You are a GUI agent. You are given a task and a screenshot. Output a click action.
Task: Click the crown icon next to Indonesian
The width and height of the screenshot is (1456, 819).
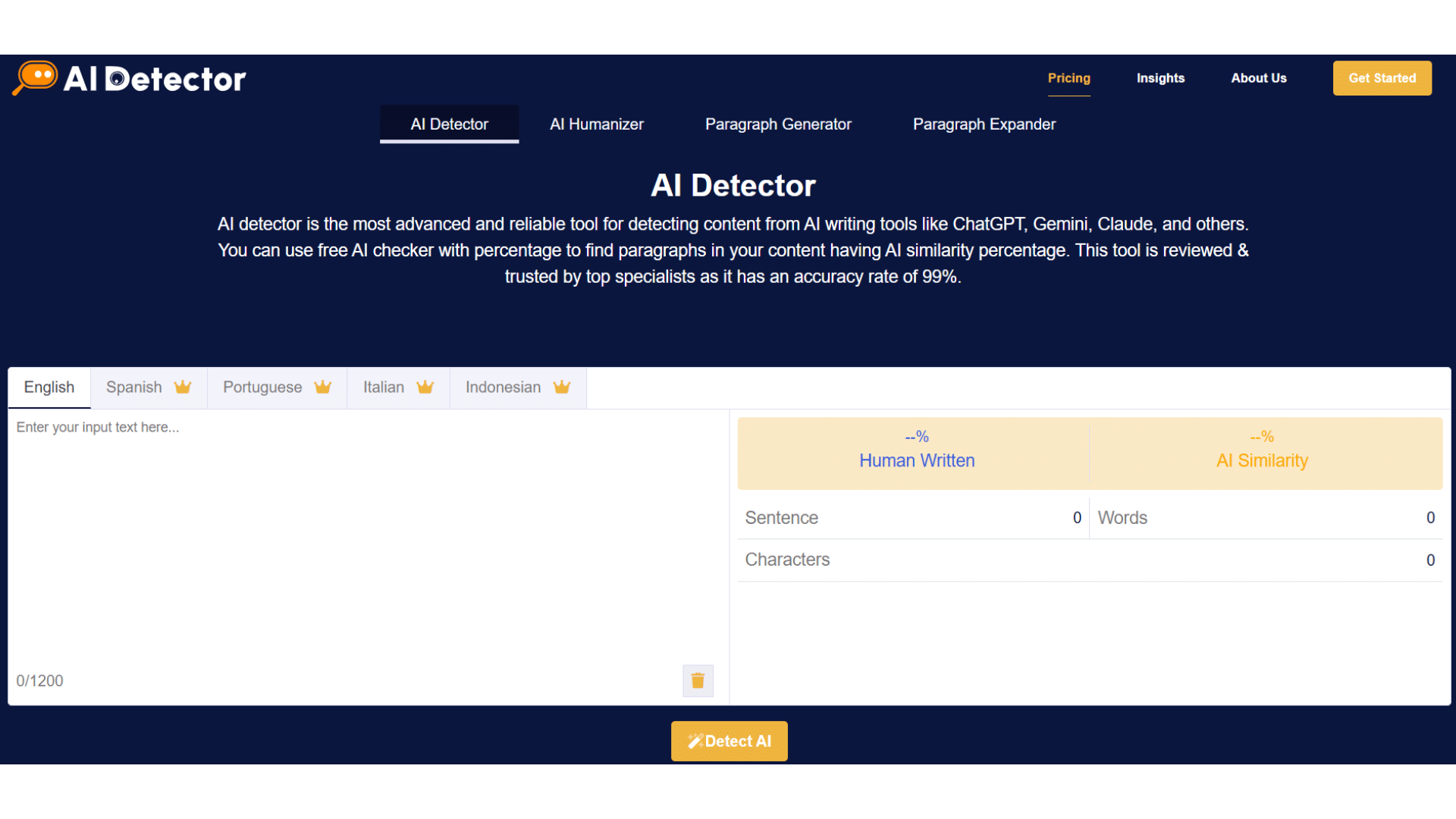tap(561, 388)
